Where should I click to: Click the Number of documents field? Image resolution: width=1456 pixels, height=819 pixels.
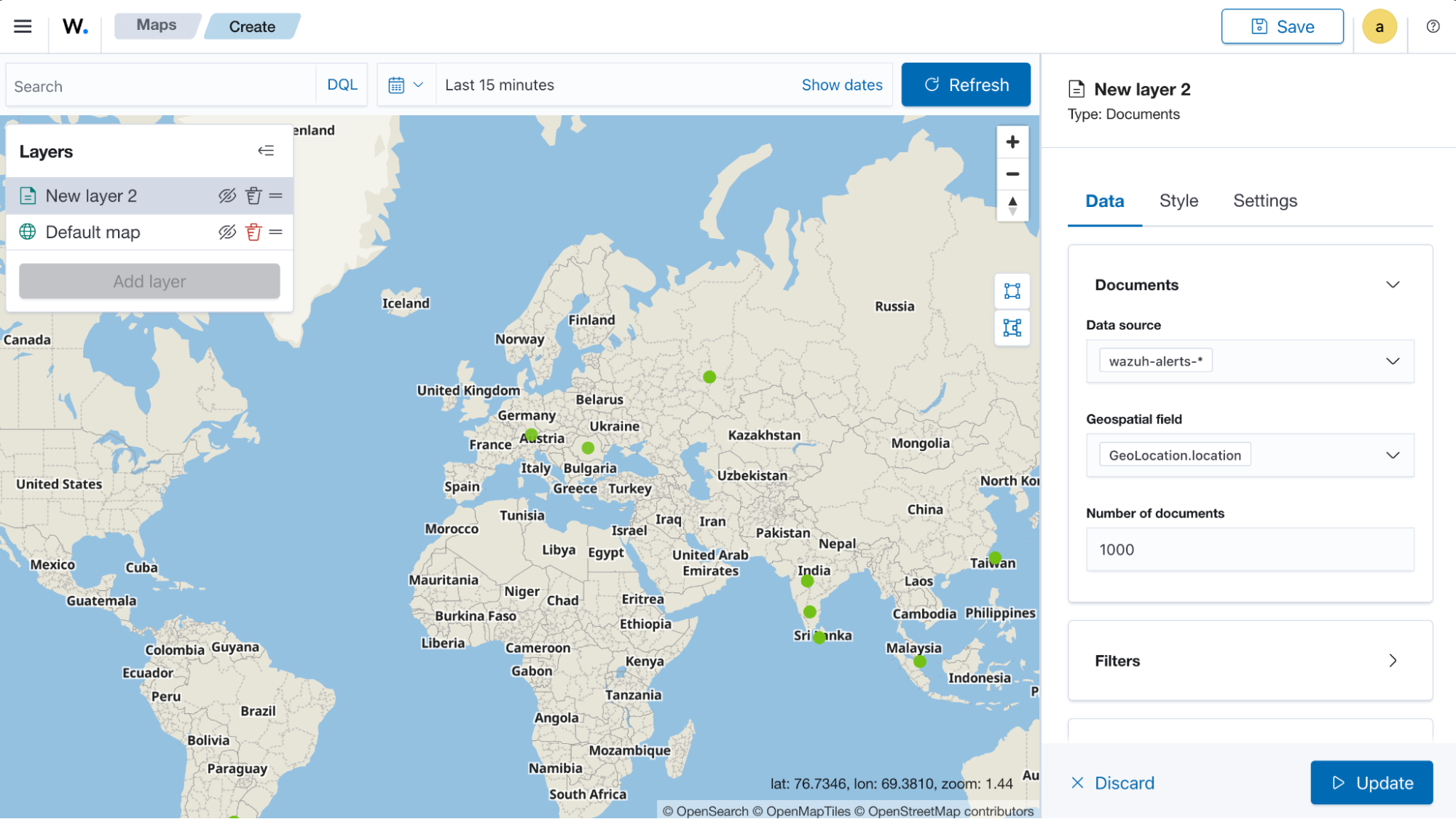(x=1248, y=549)
